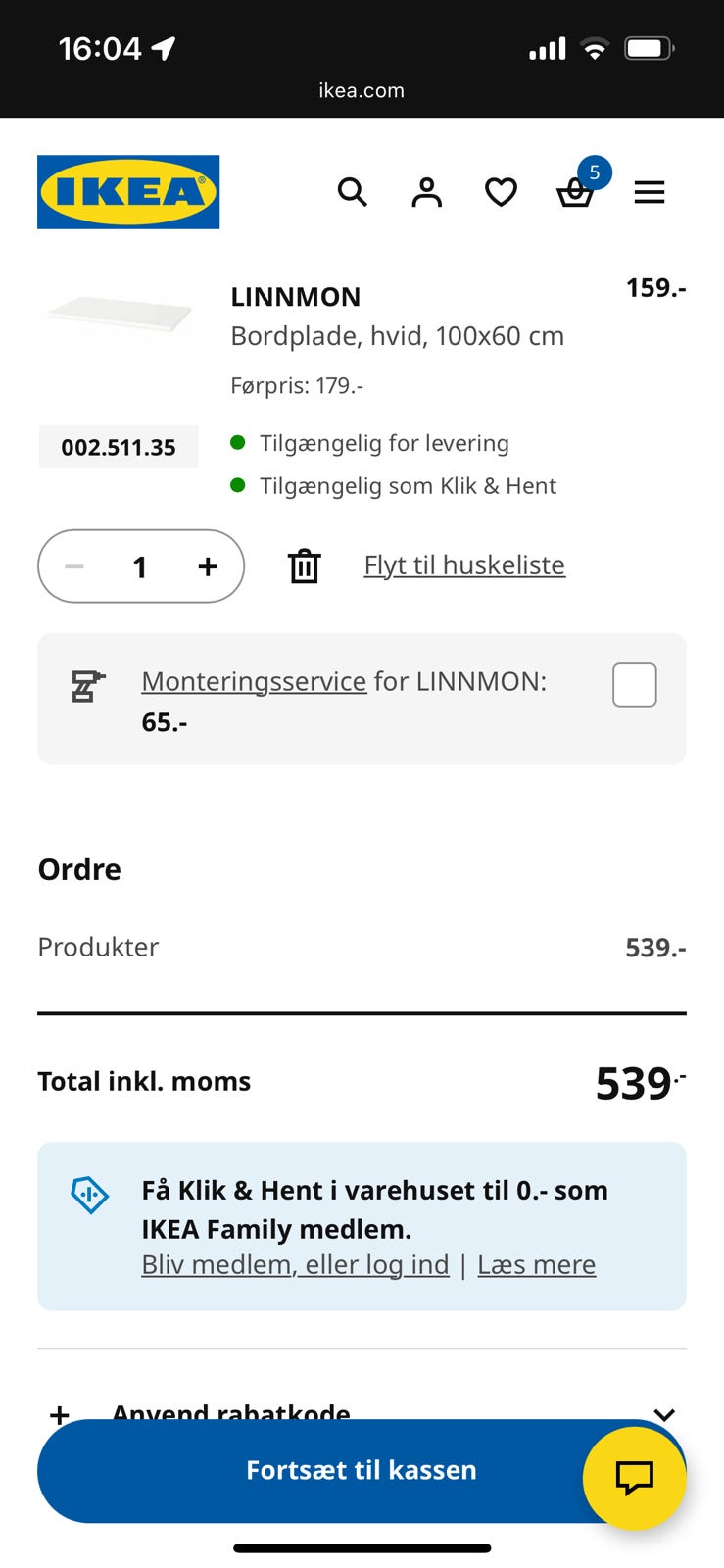Open the favorites heart icon
724x1568 pixels.
[x=501, y=192]
